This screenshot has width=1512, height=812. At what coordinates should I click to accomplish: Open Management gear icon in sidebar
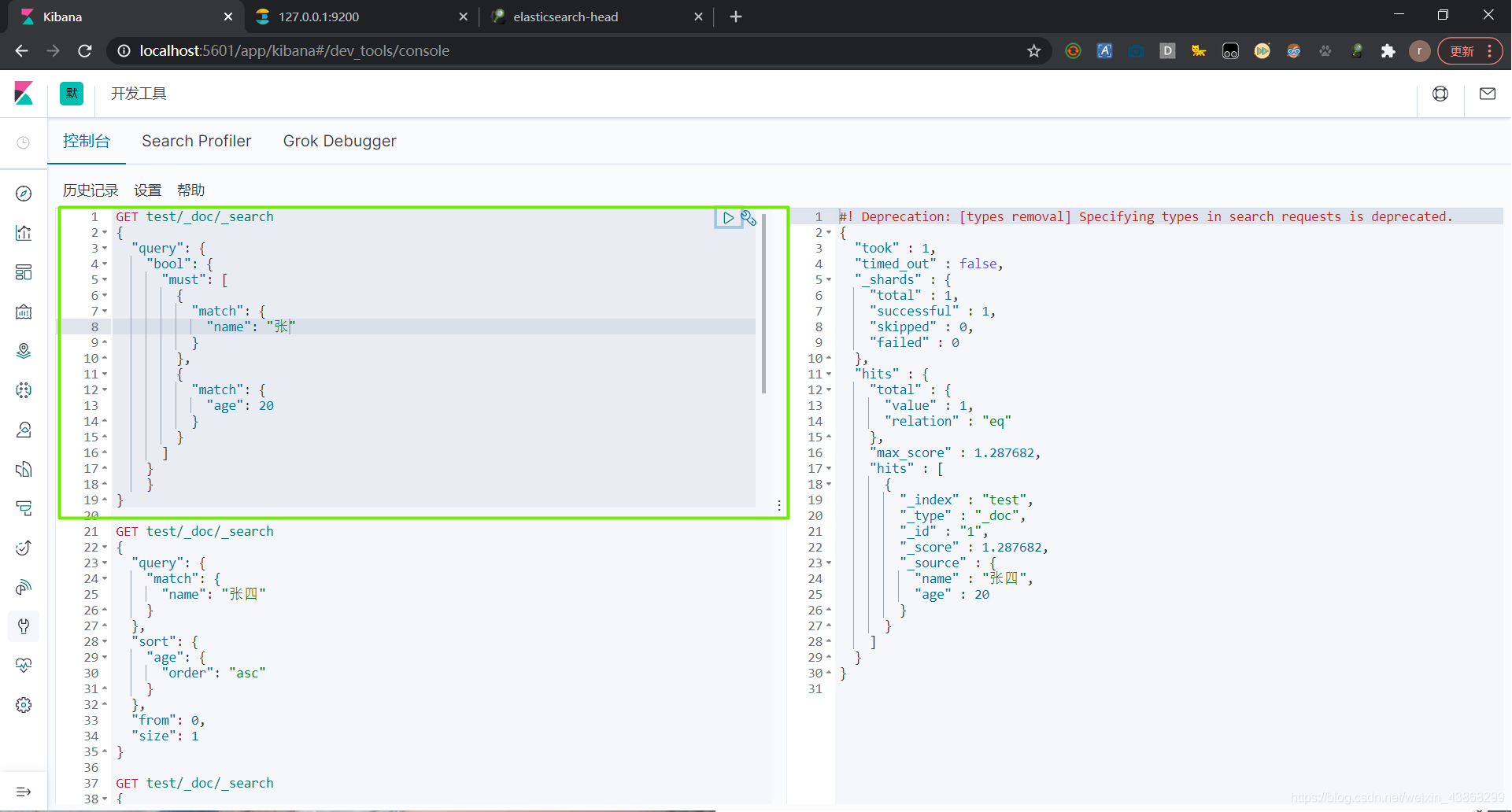[x=24, y=705]
